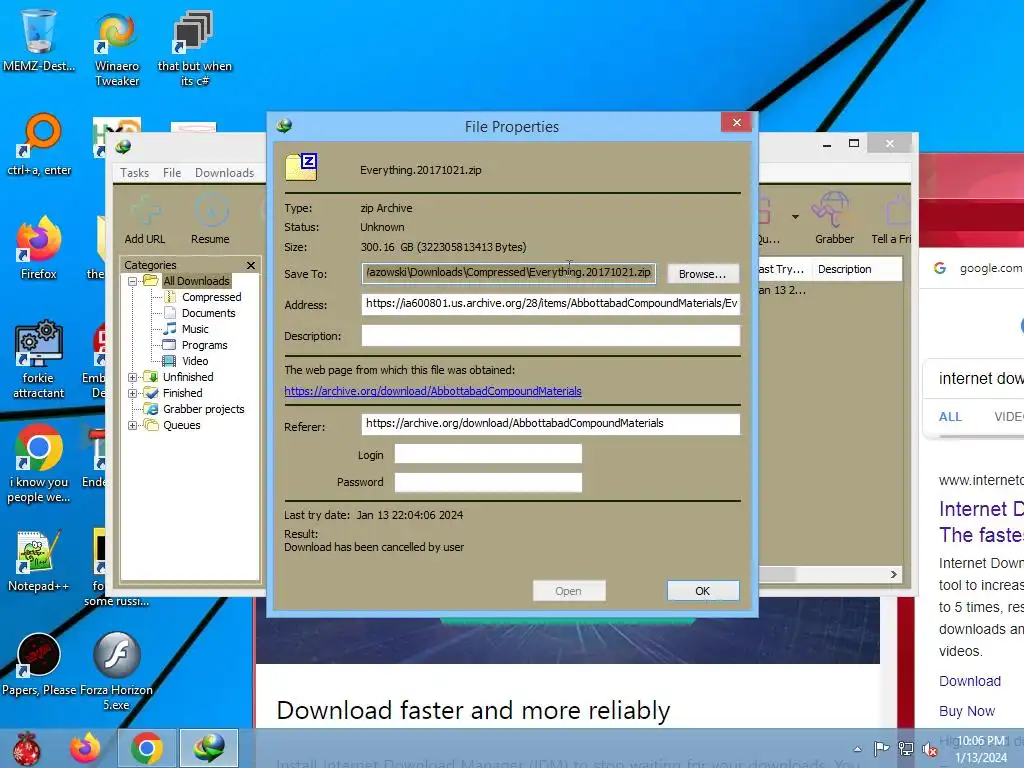This screenshot has width=1024, height=768.
Task: Open network tray icon
Action: tap(906, 748)
